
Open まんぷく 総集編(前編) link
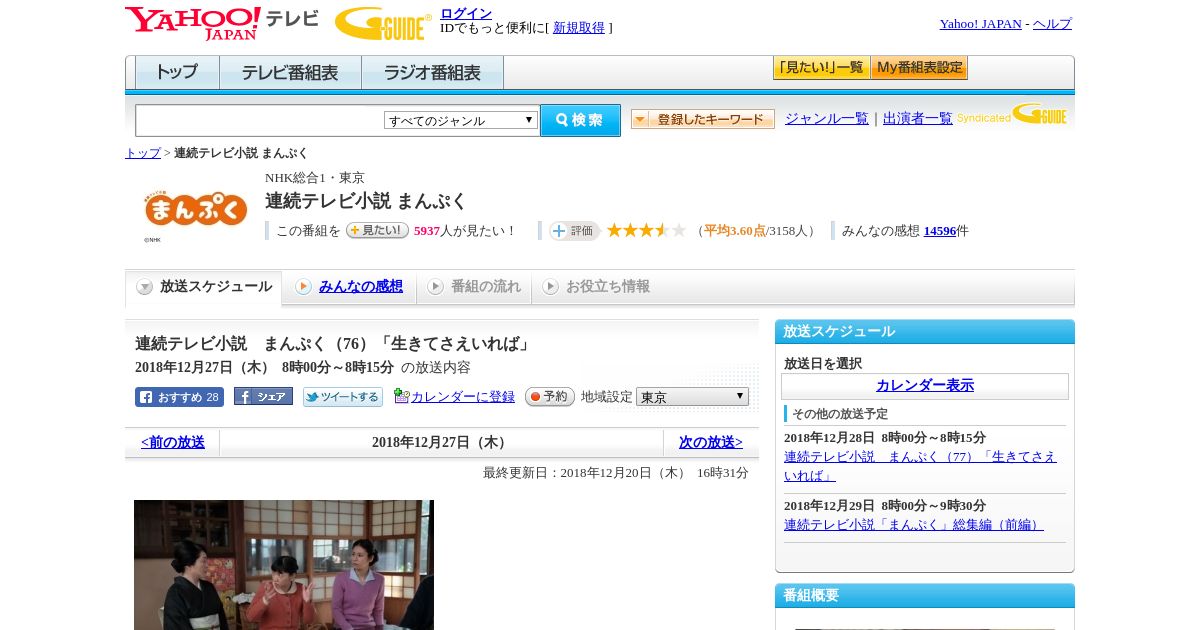tap(914, 525)
